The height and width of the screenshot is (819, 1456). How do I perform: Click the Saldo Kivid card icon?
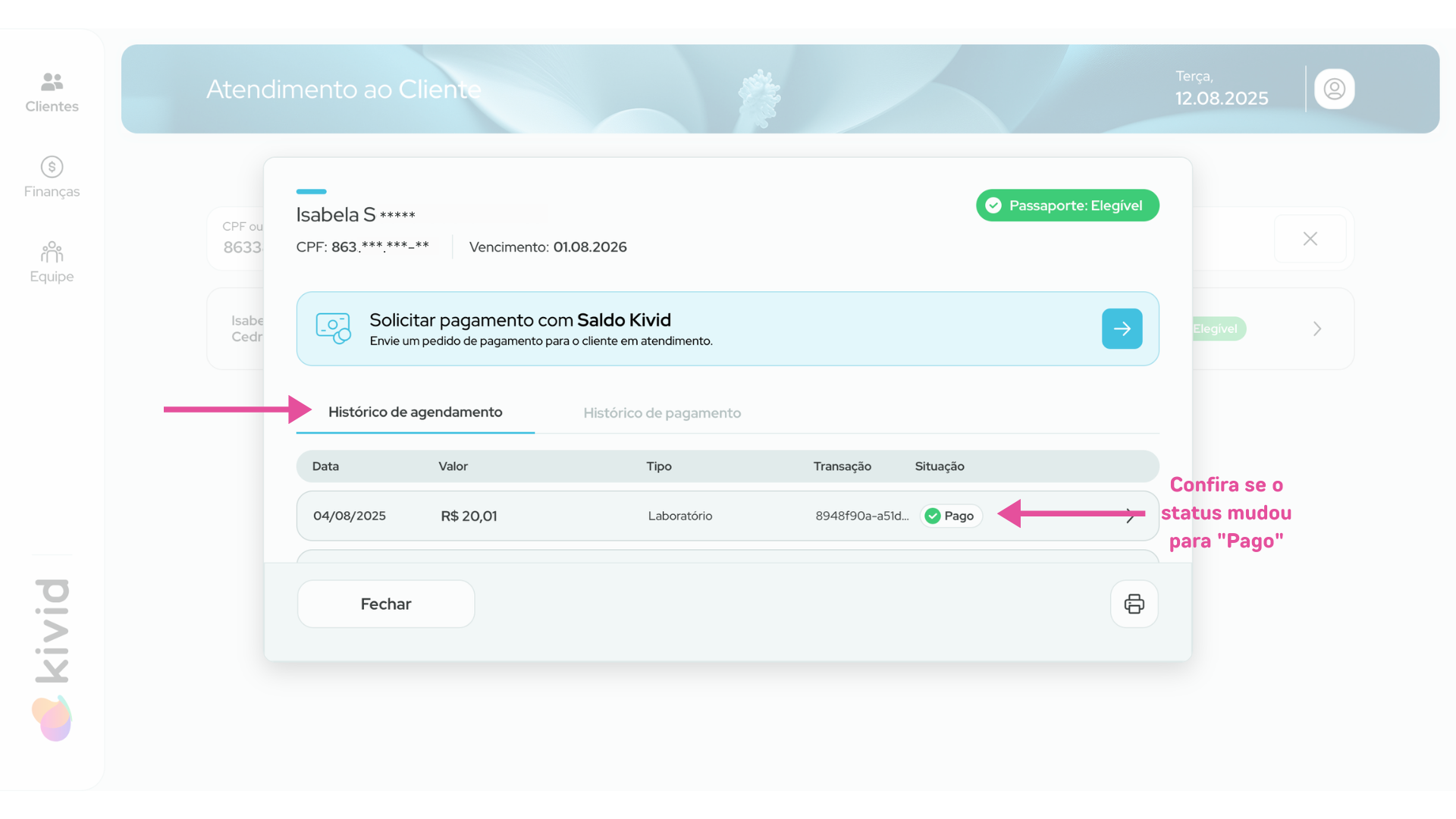(333, 328)
